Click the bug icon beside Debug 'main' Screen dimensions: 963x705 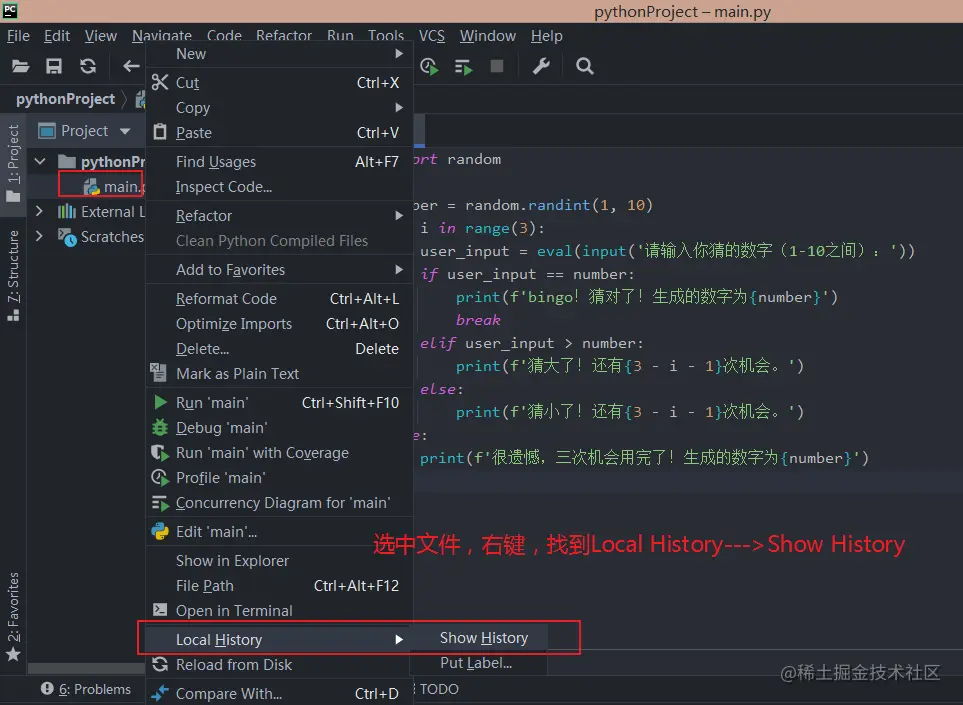160,427
